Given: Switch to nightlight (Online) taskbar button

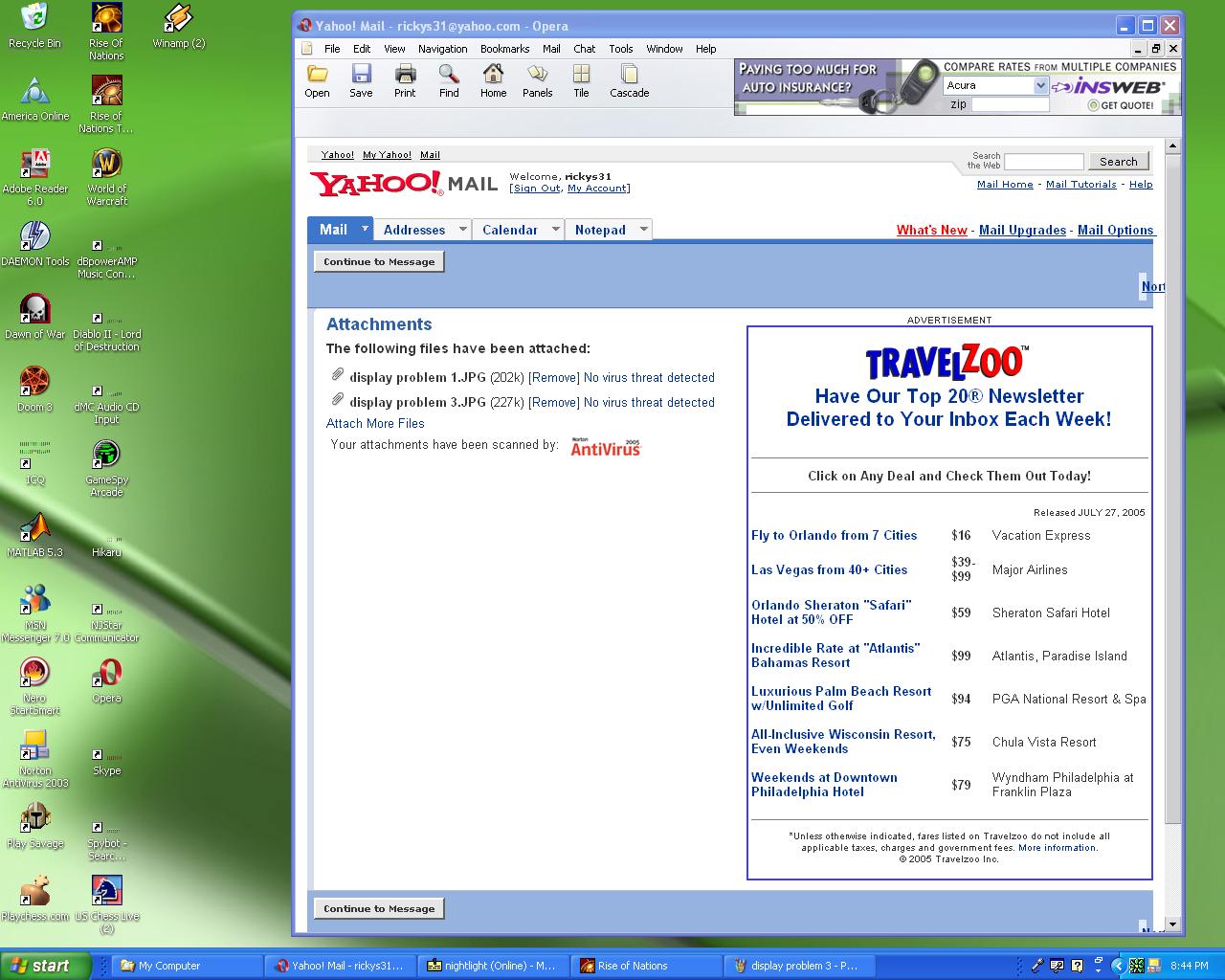Looking at the screenshot, I should [x=494, y=966].
